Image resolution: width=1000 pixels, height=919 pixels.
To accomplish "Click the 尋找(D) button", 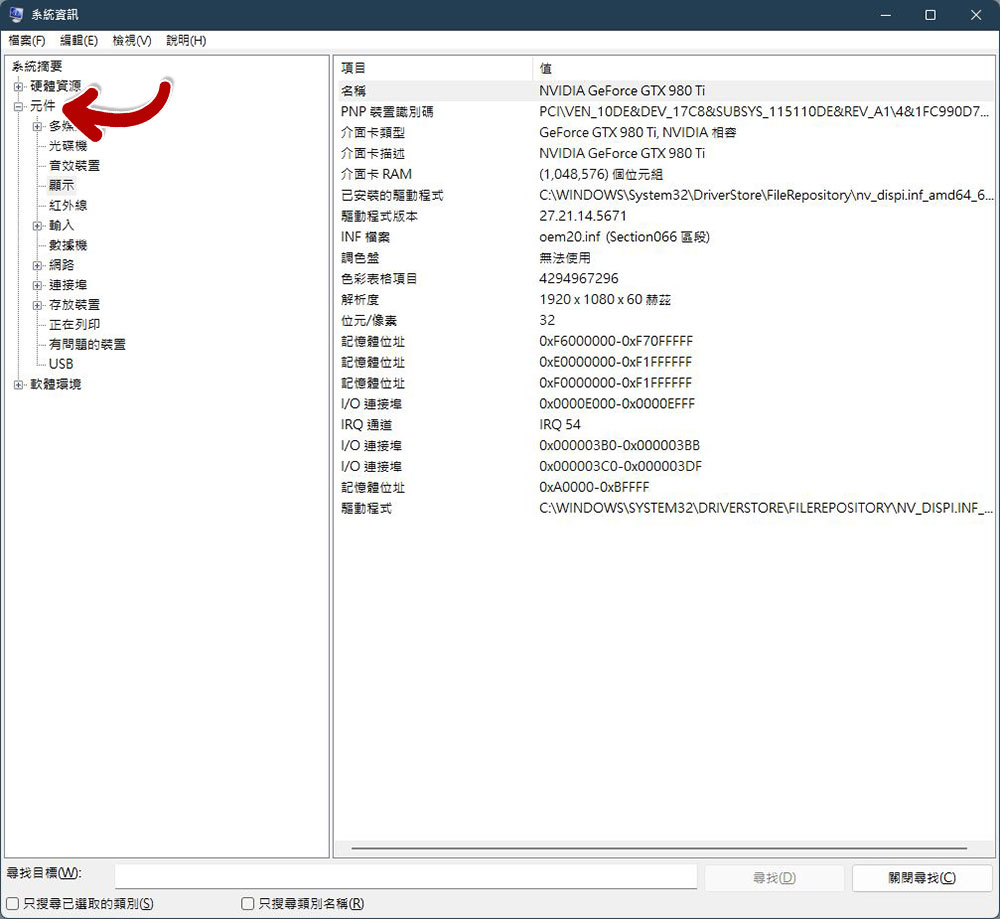I will pos(773,877).
